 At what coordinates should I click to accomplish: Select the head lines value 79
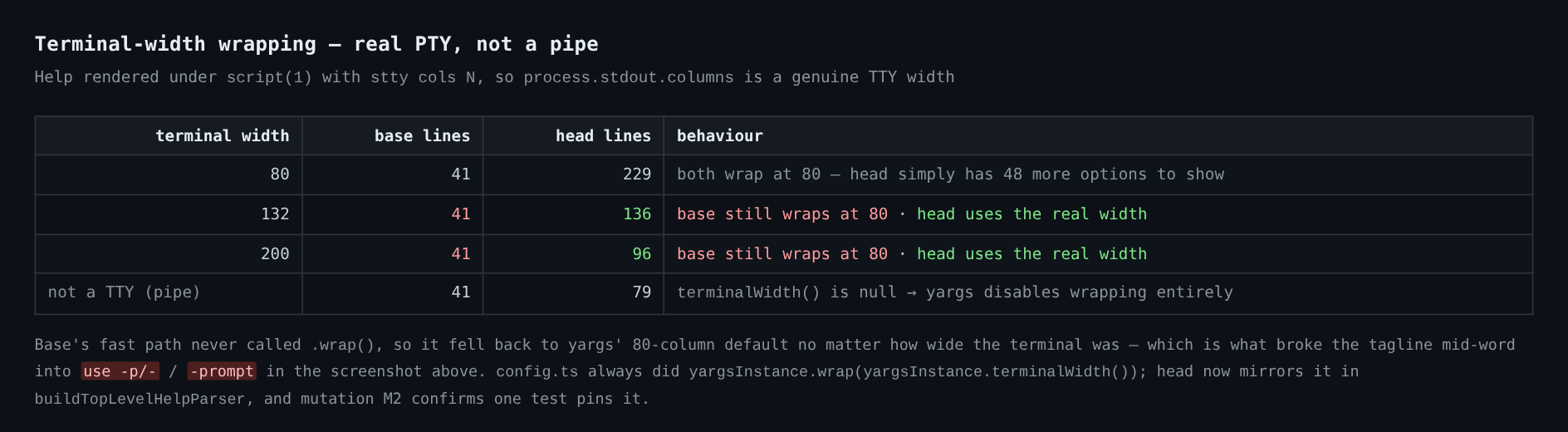(642, 292)
